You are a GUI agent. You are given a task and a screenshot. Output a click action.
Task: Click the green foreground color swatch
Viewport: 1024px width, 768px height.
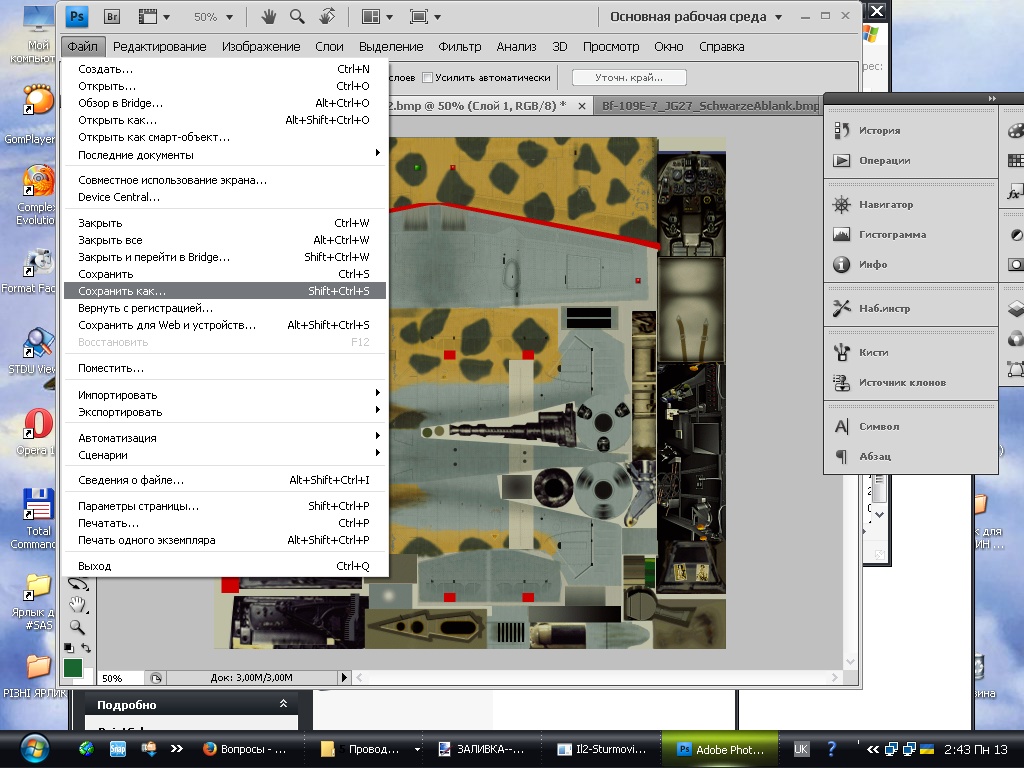point(73,667)
